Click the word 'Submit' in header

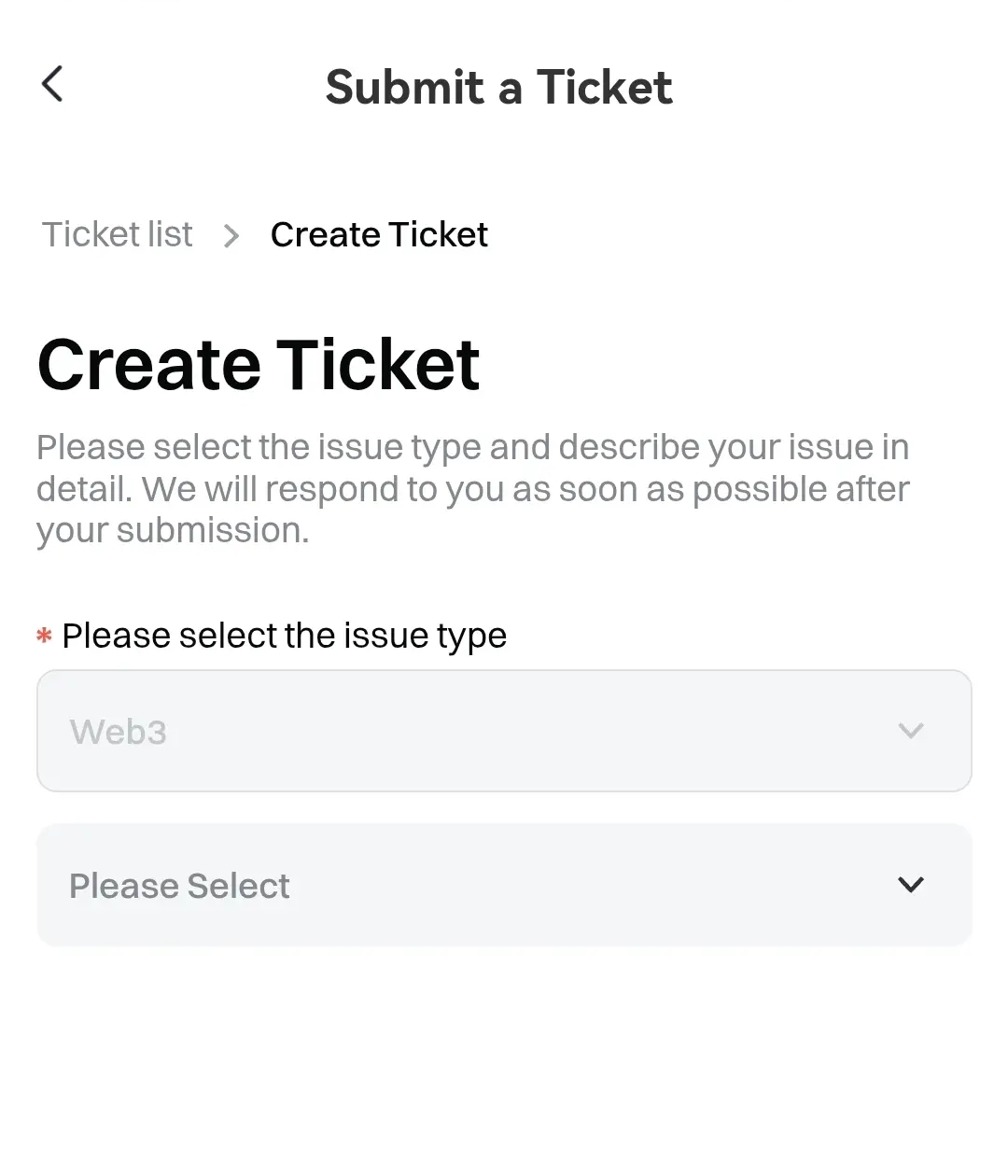coord(404,88)
